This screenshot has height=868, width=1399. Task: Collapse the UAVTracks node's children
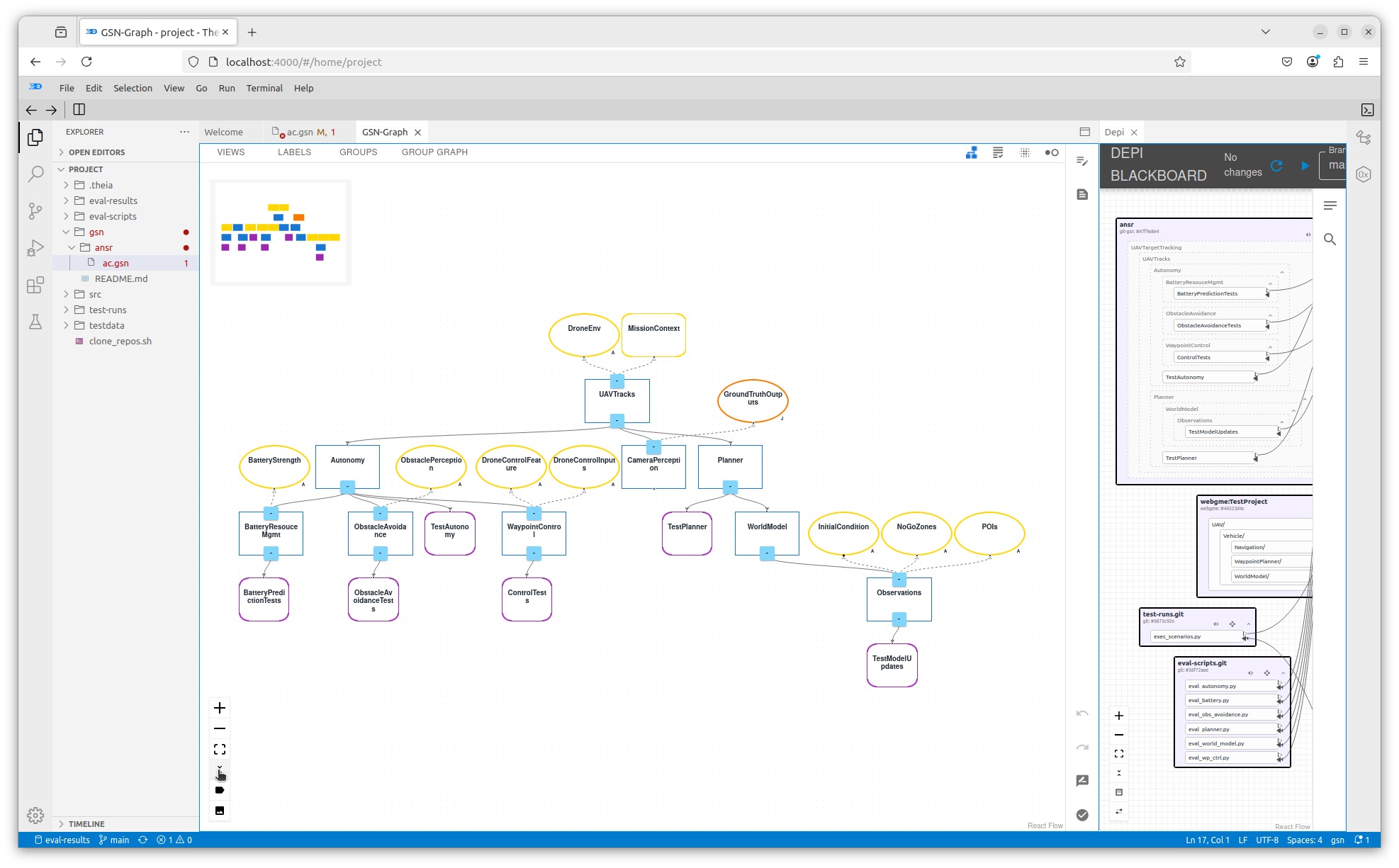(617, 421)
